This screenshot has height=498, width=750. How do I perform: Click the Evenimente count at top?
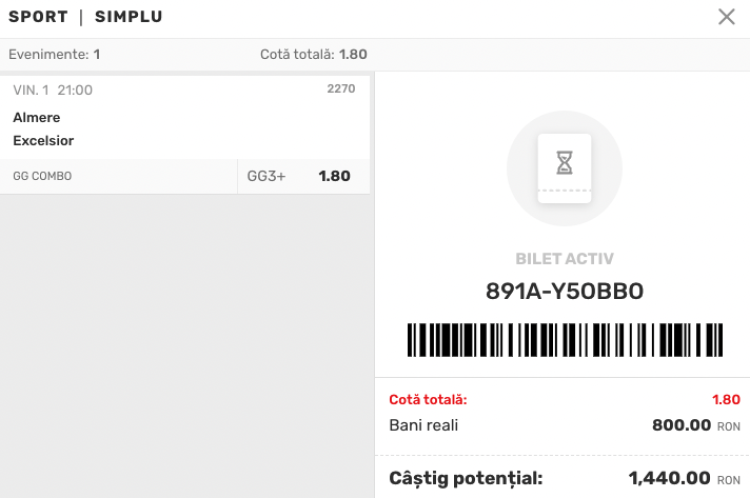coord(54,54)
